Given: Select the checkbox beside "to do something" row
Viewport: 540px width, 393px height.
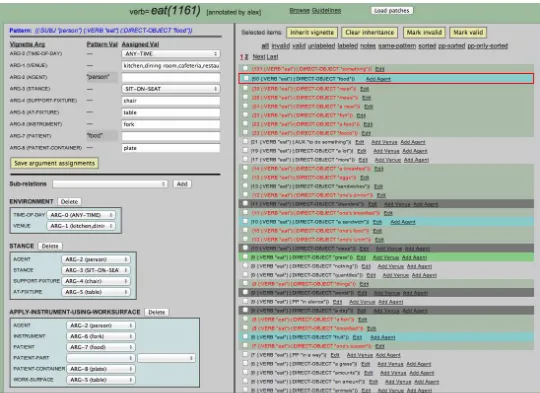Looking at the screenshot, I should click(x=245, y=142).
